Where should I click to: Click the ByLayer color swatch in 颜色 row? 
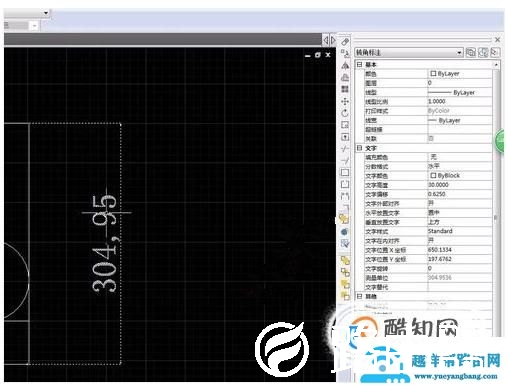(433, 73)
